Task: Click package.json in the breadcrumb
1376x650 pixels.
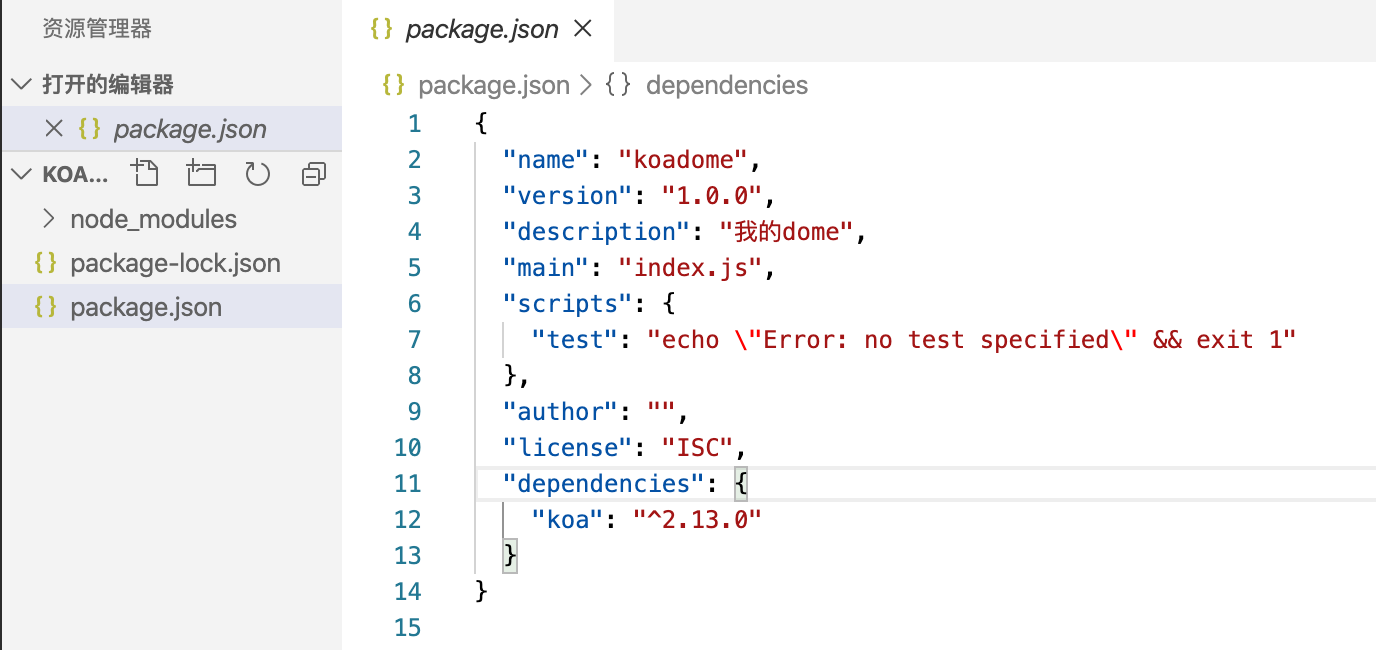Action: point(494,85)
